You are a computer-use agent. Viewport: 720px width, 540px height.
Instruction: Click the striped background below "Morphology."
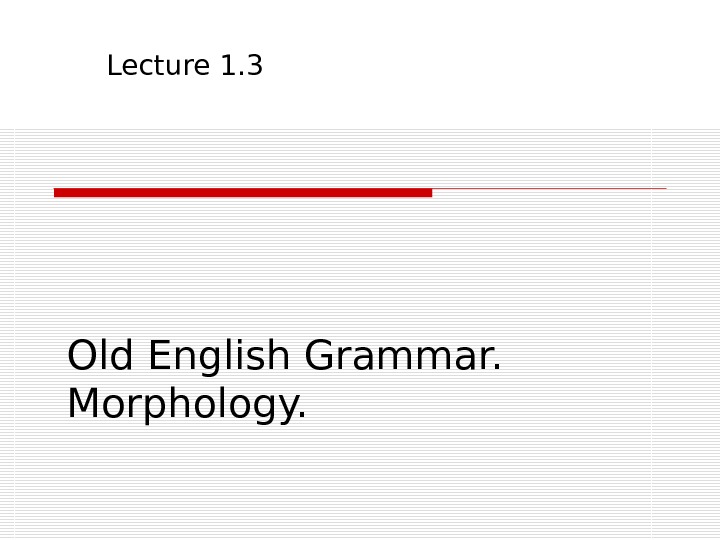[300, 480]
